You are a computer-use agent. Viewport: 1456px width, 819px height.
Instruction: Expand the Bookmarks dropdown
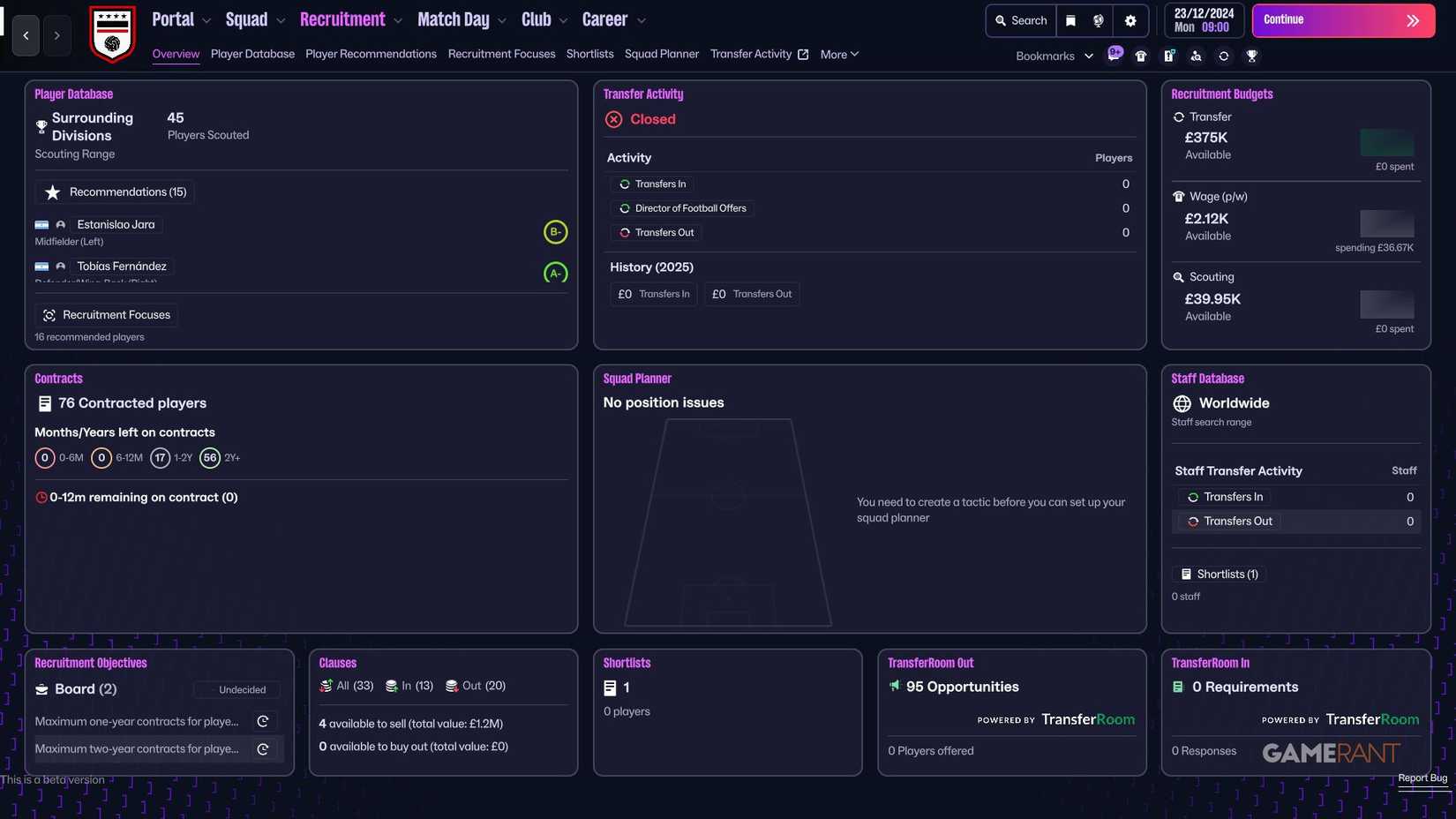click(x=1054, y=56)
